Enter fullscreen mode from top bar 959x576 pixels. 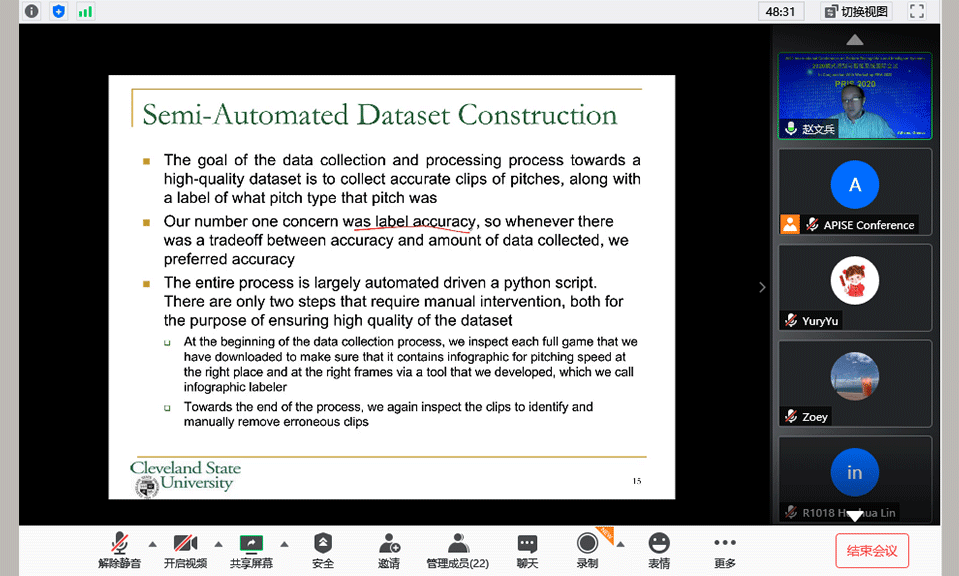[x=916, y=12]
